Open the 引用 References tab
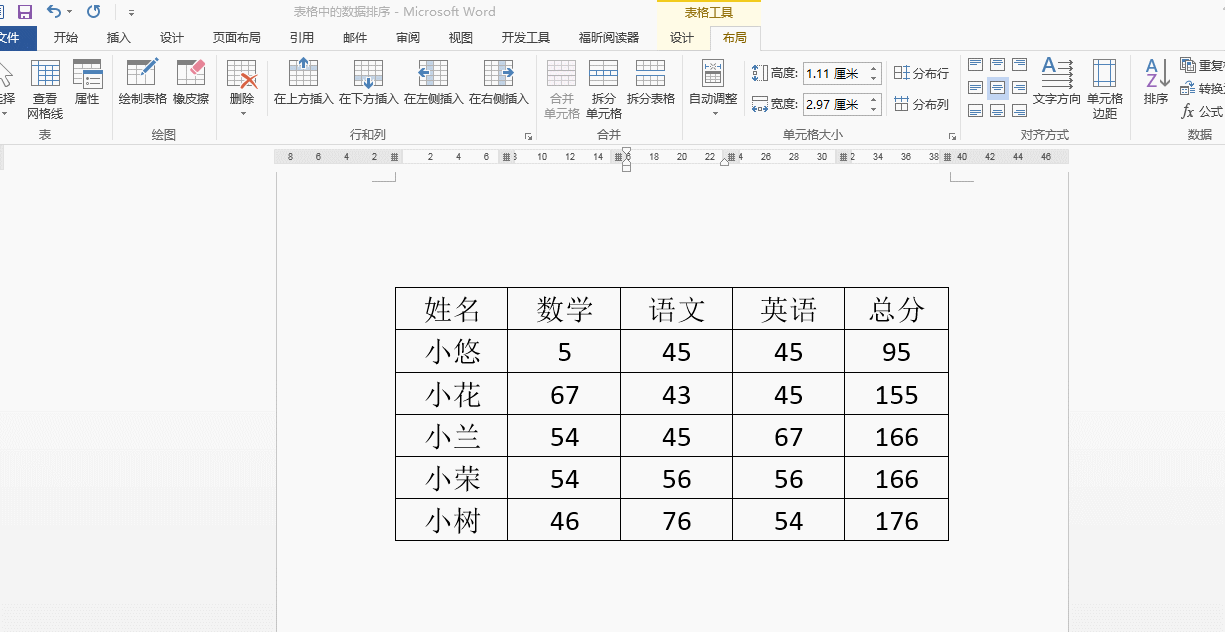 (x=302, y=38)
